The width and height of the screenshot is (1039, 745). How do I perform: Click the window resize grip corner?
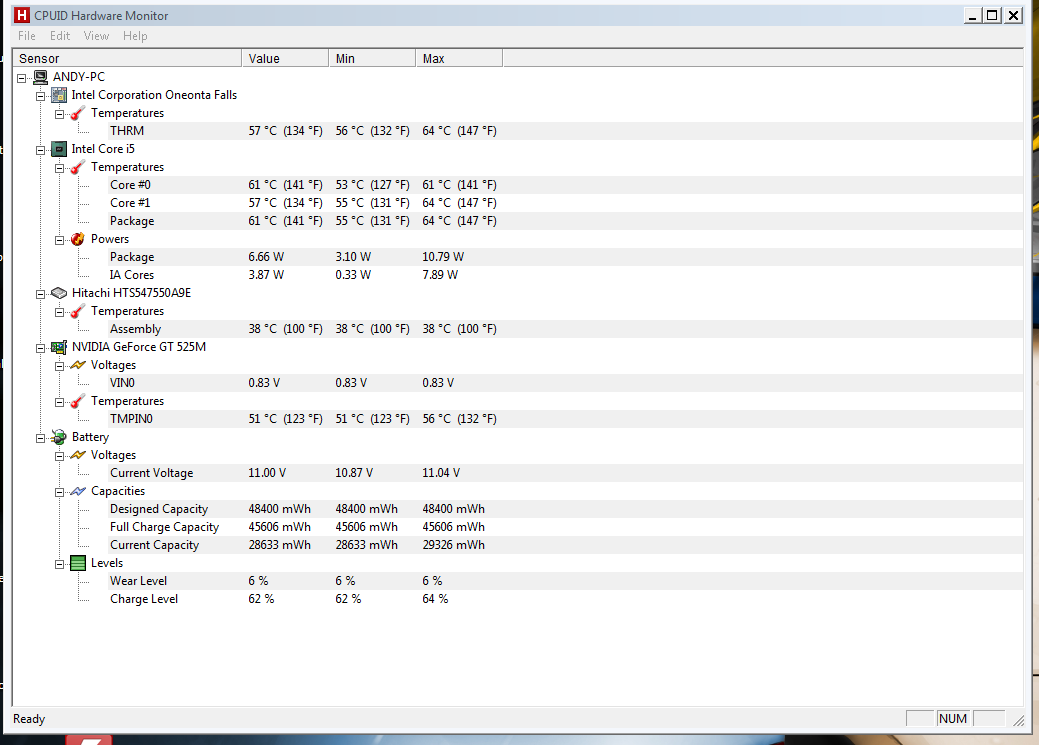pyautogui.click(x=1018, y=720)
